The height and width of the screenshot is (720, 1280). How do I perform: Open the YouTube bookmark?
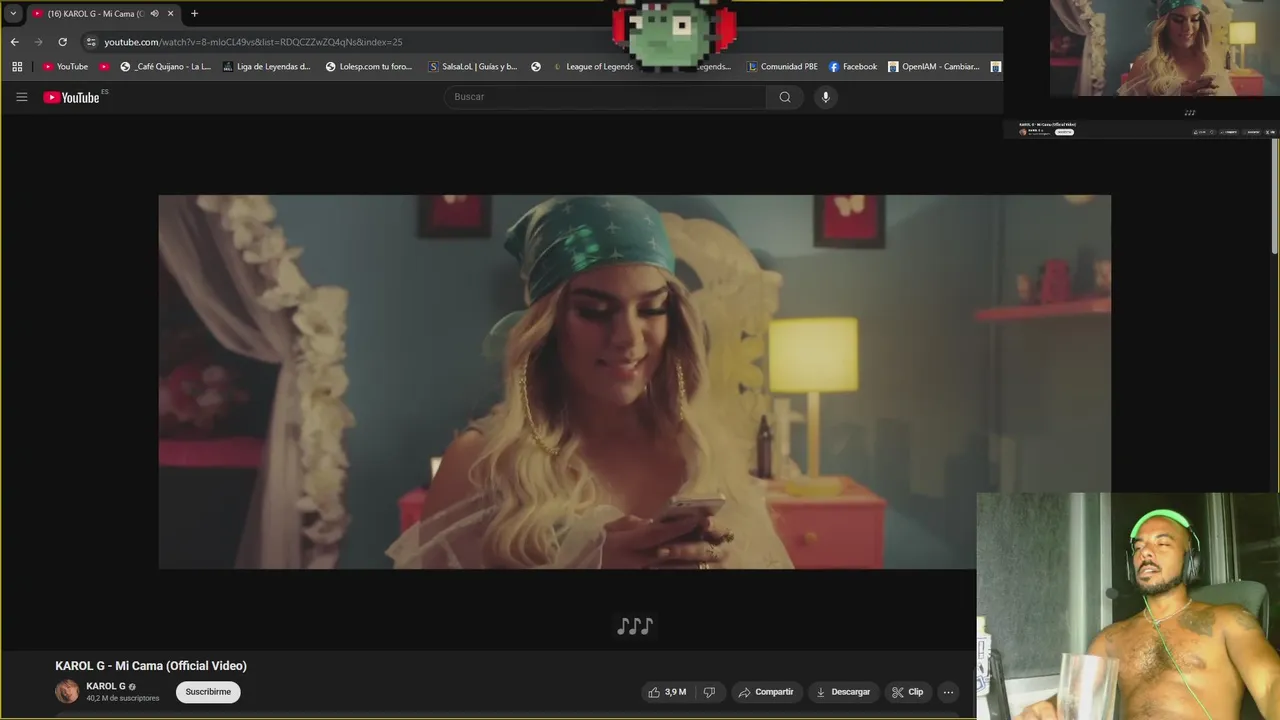click(65, 67)
